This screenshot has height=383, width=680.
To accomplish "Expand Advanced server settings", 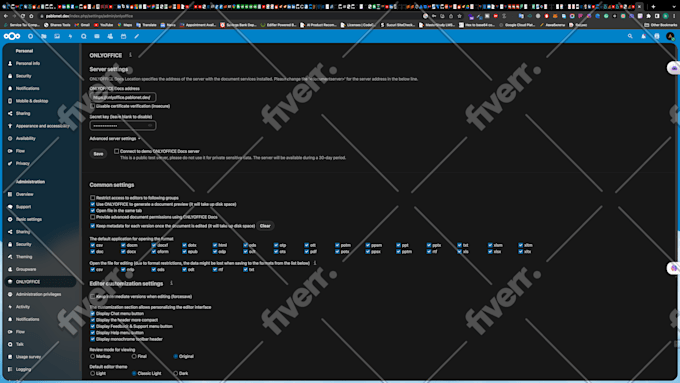I will coord(115,139).
